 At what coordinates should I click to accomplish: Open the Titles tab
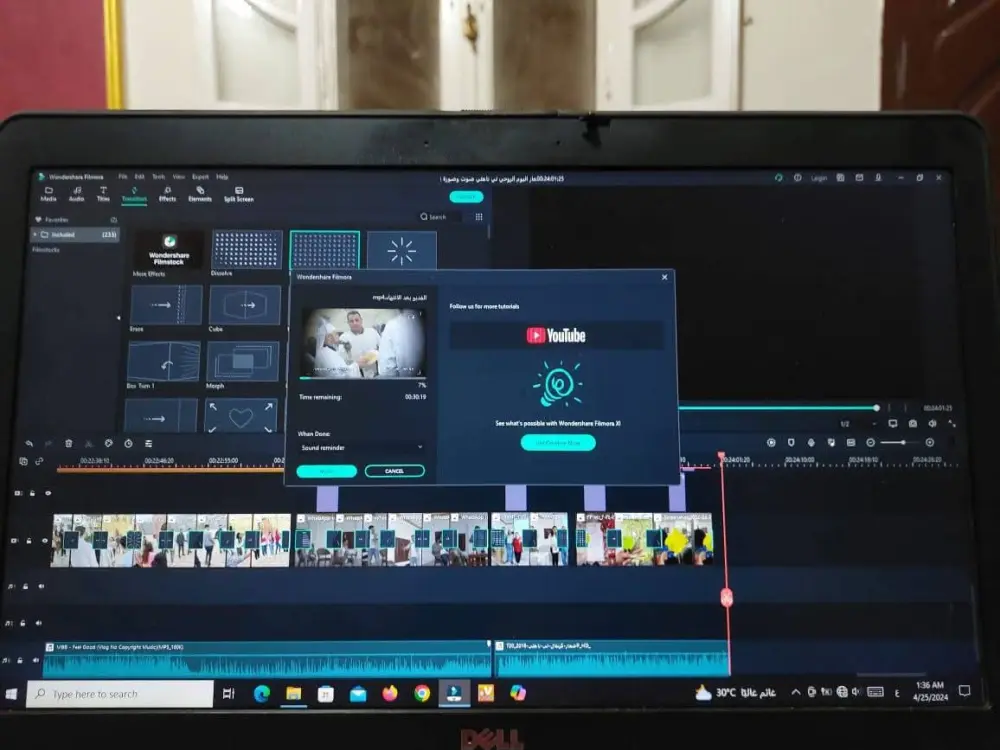(x=103, y=194)
